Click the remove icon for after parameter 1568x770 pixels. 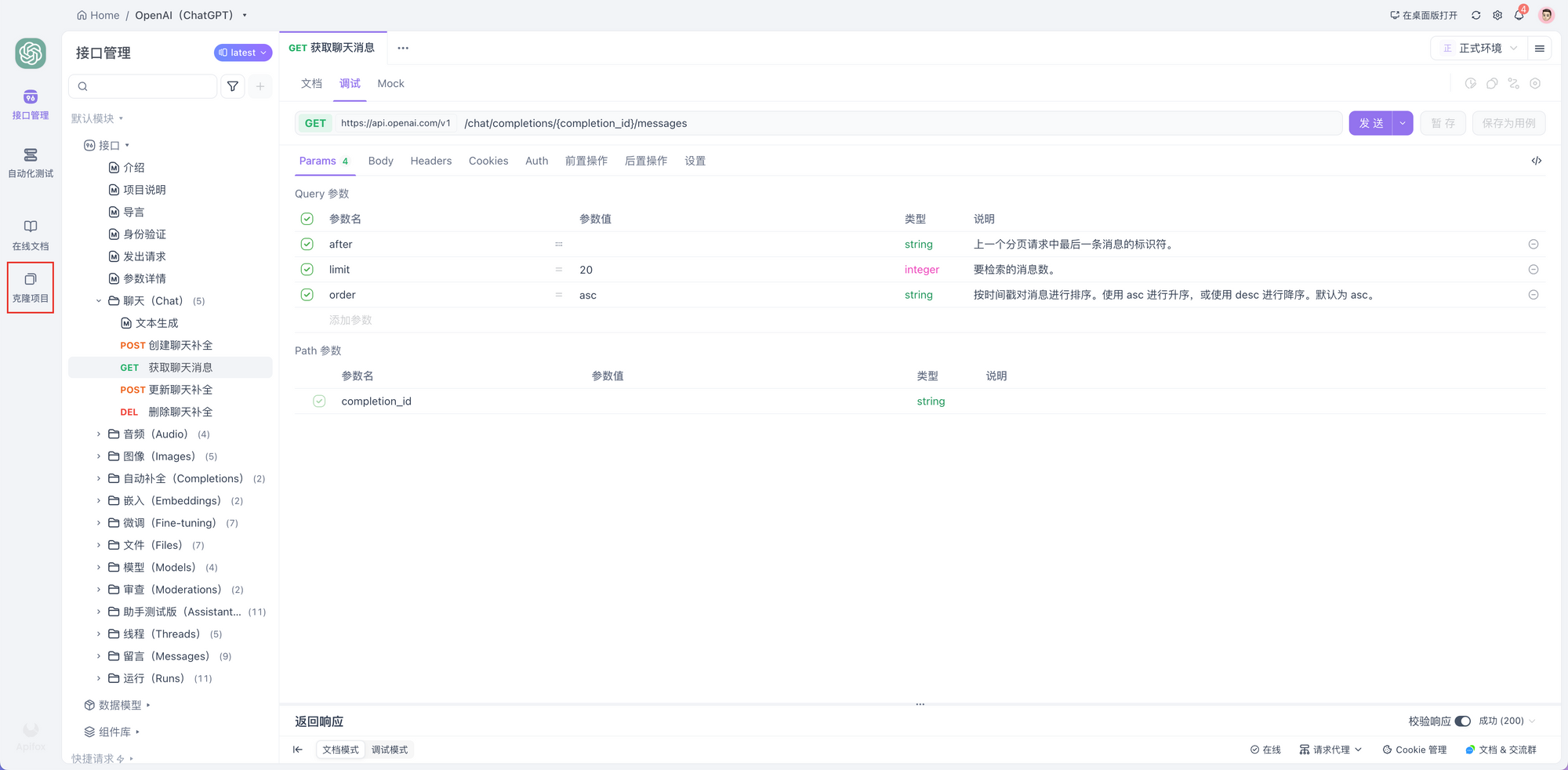coord(1533,245)
